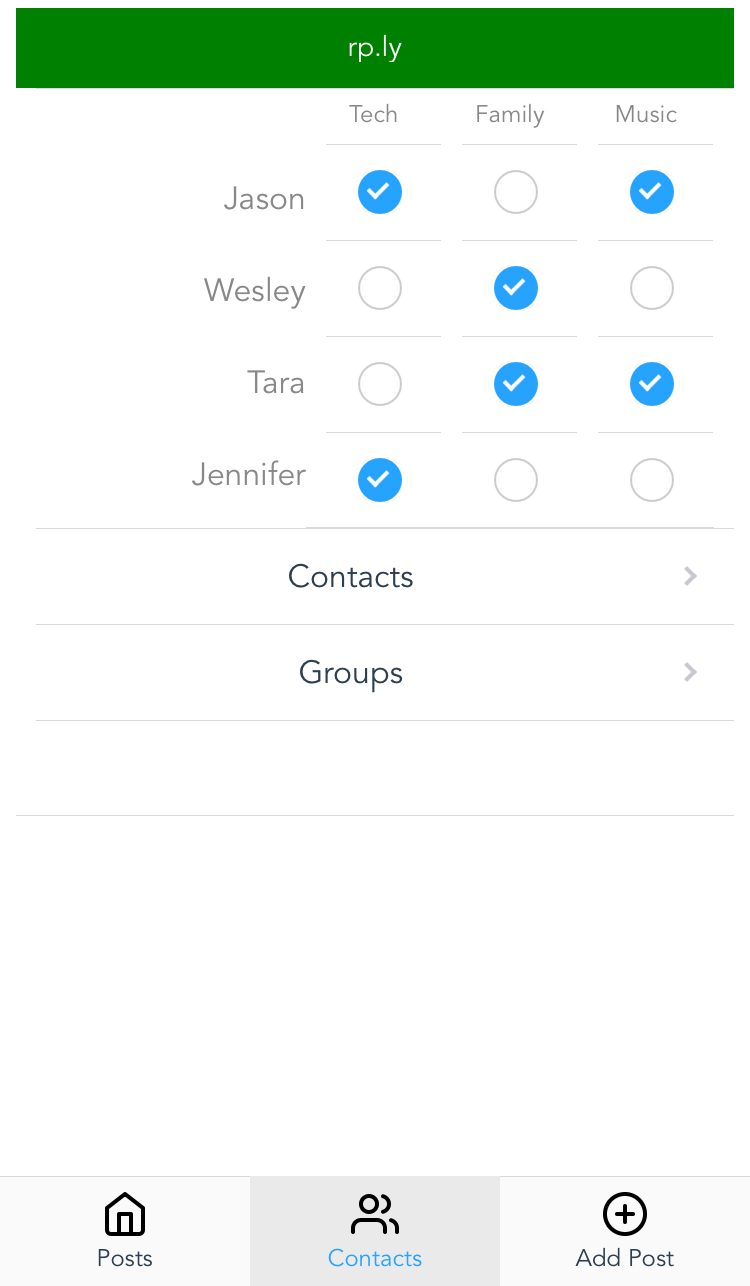This screenshot has height=1286, width=750.
Task: Uncheck Jason's Music group checkbox
Action: click(x=652, y=192)
